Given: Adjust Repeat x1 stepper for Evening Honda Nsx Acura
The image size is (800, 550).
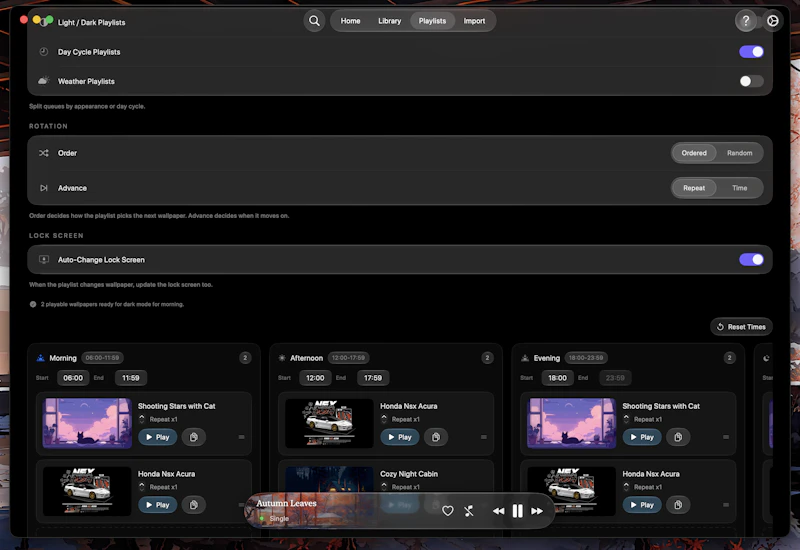Looking at the screenshot, I should [x=627, y=487].
